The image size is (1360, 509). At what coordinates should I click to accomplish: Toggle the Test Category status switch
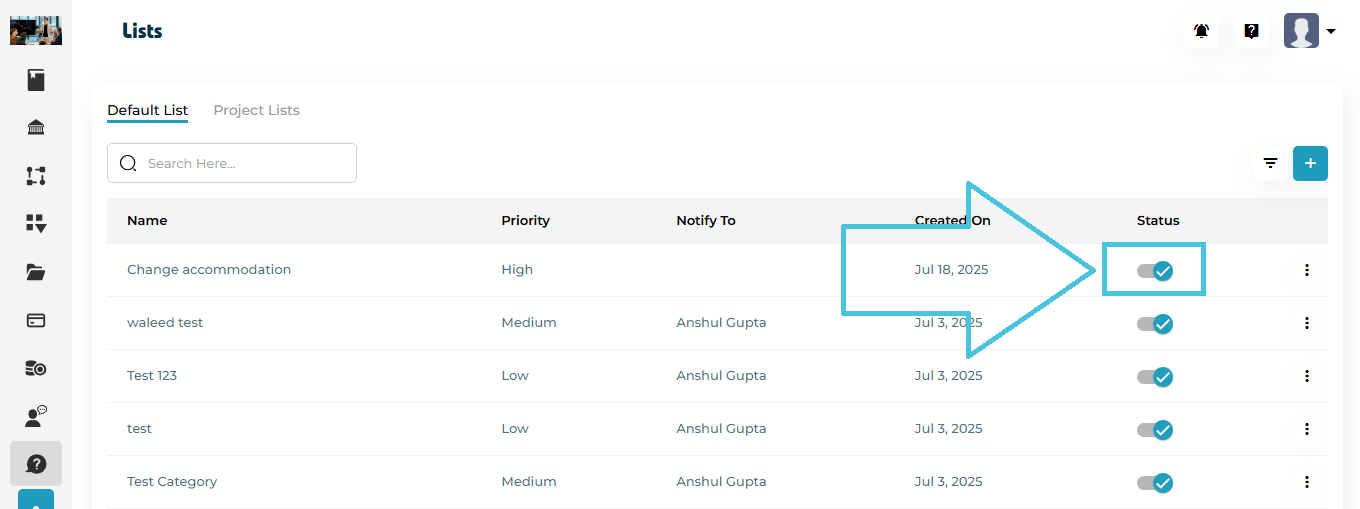point(1155,482)
